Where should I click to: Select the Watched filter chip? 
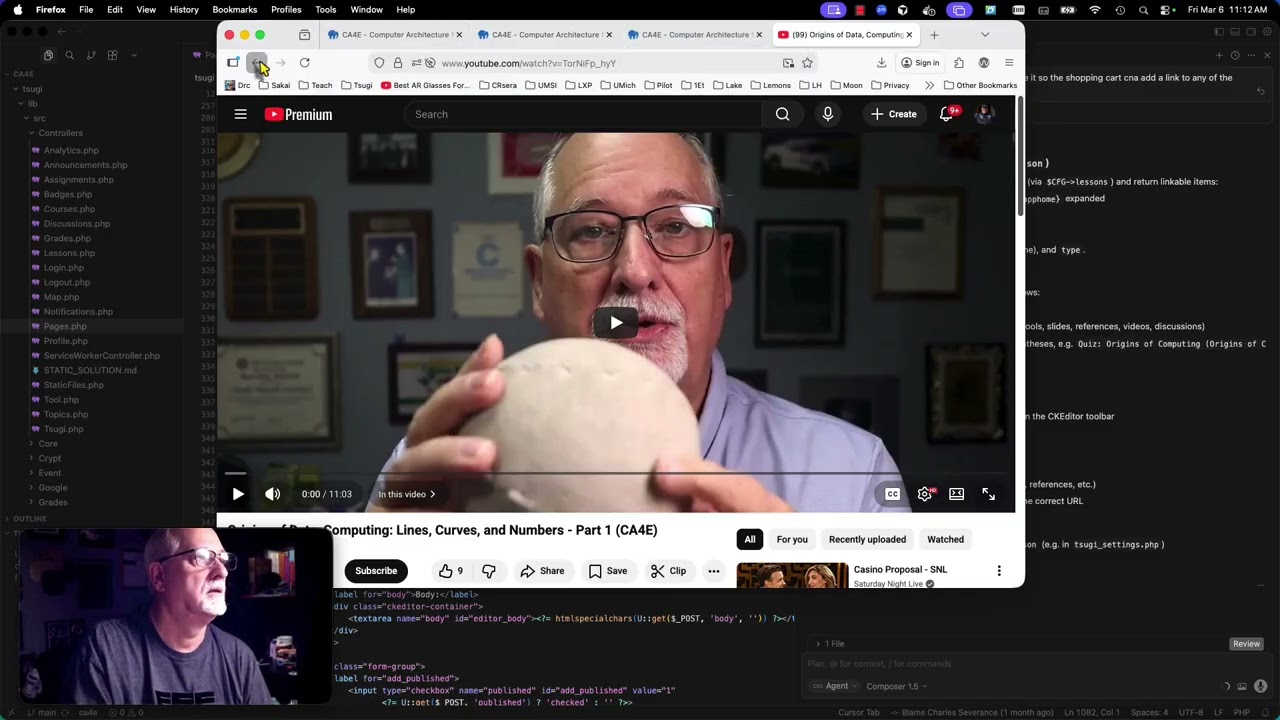point(945,540)
